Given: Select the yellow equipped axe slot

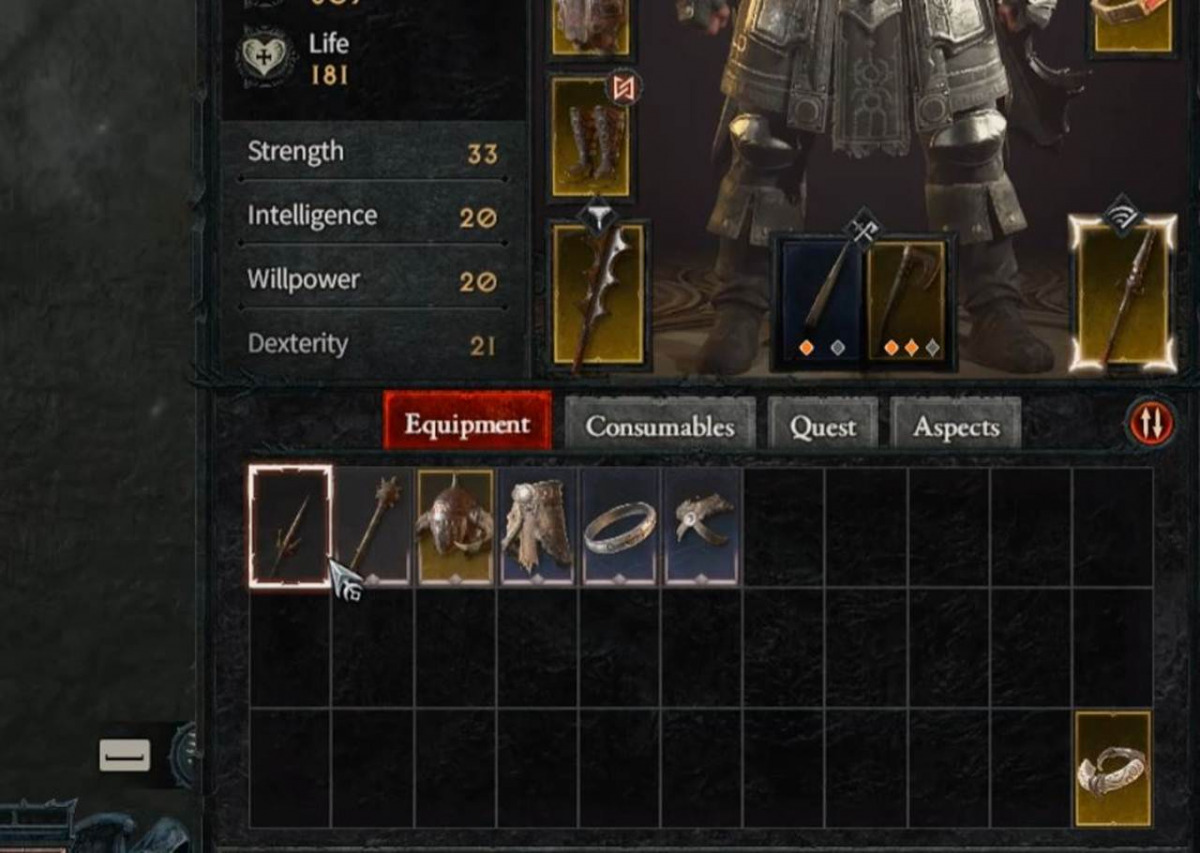Looking at the screenshot, I should click(908, 300).
